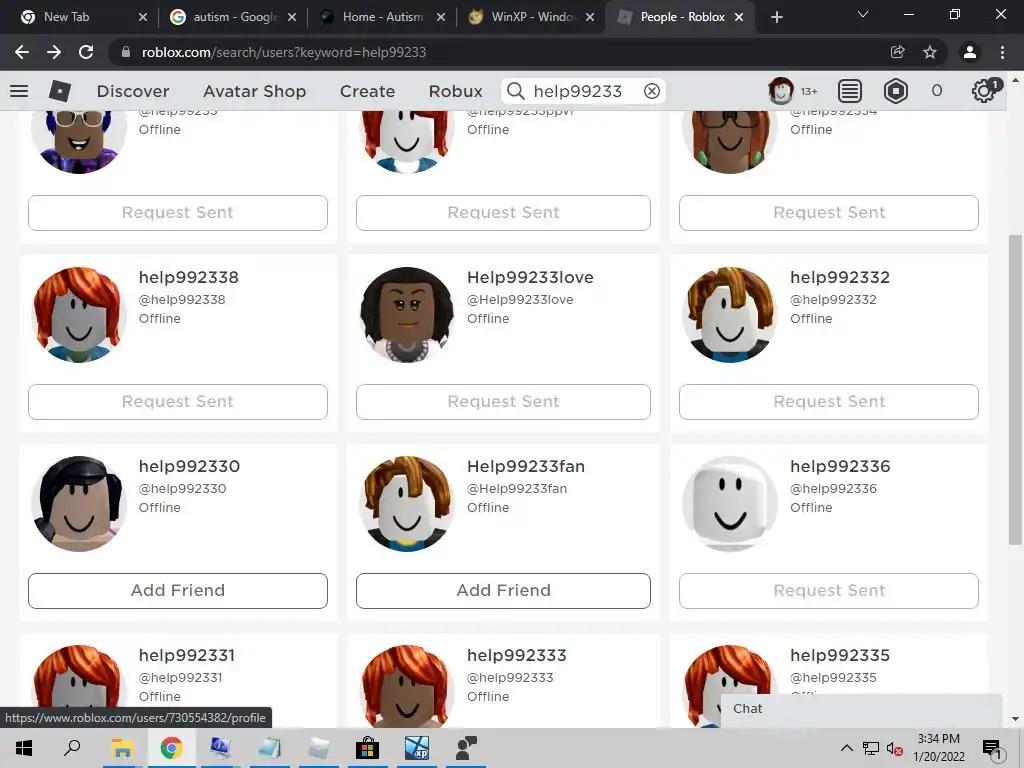Viewport: 1024px width, 768px height.
Task: Click Request Sent for help992336
Action: coord(829,590)
